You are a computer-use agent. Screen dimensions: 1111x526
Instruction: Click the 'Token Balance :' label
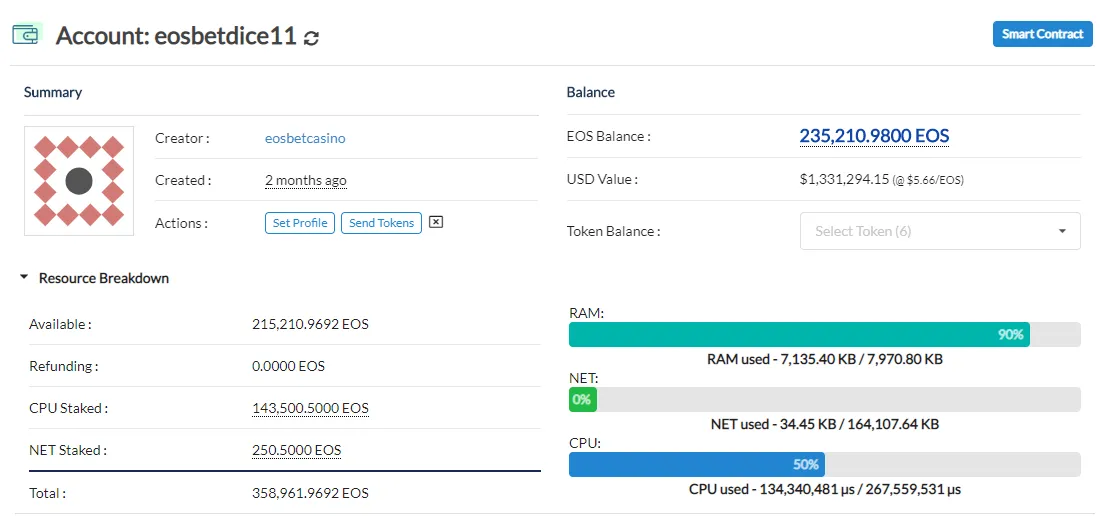pyautogui.click(x=614, y=231)
